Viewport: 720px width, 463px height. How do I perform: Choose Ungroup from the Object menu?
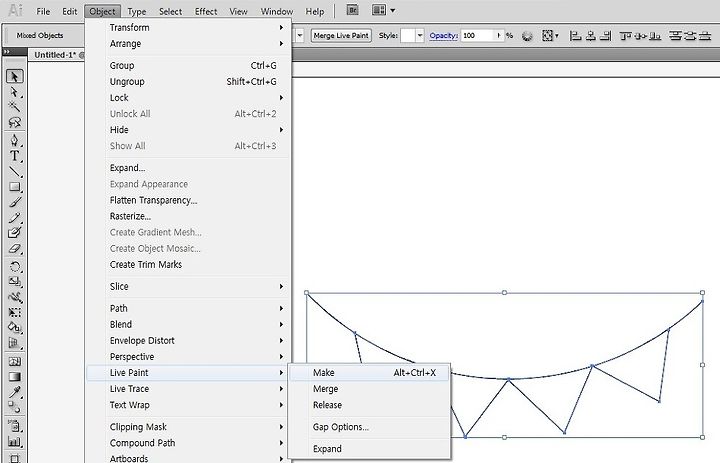pos(189,82)
